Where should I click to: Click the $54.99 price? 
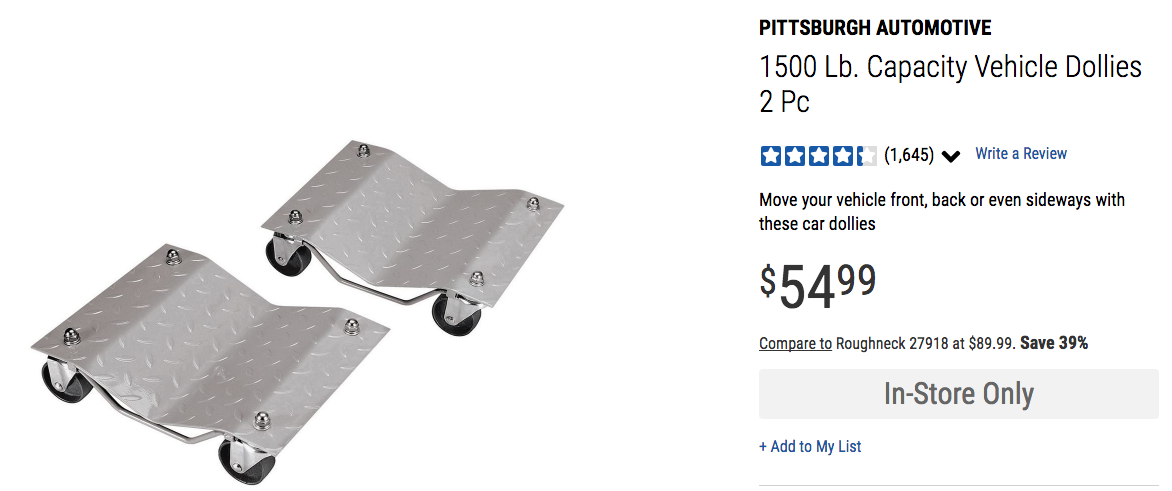(818, 285)
